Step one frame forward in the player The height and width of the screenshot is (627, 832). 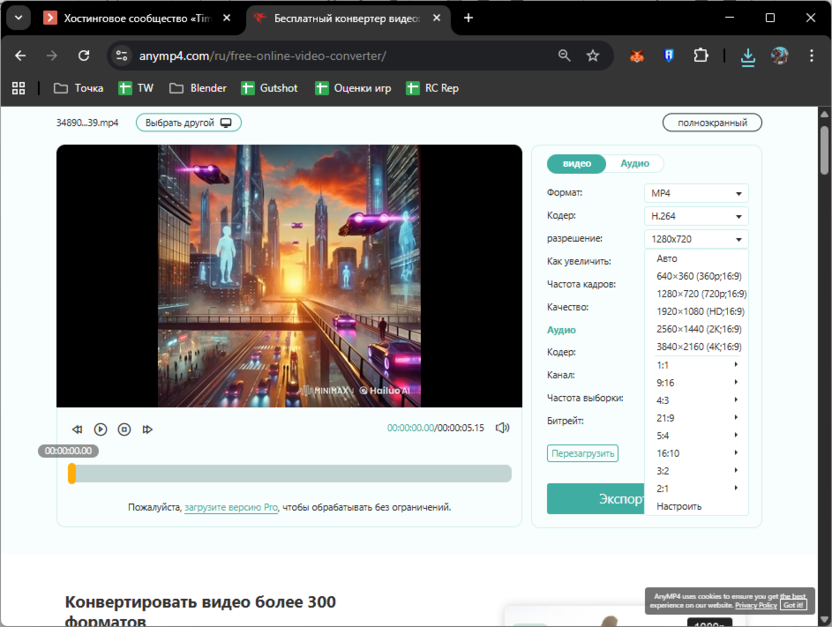click(148, 429)
